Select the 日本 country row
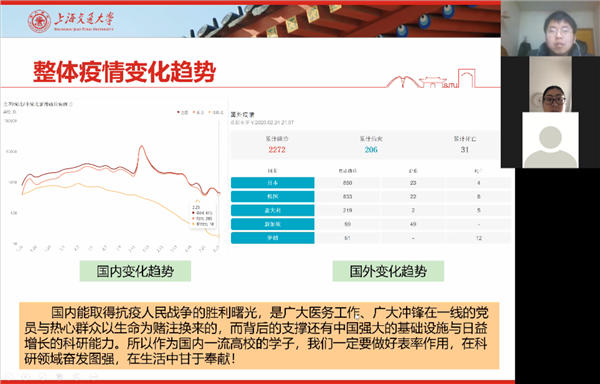 tap(371, 183)
